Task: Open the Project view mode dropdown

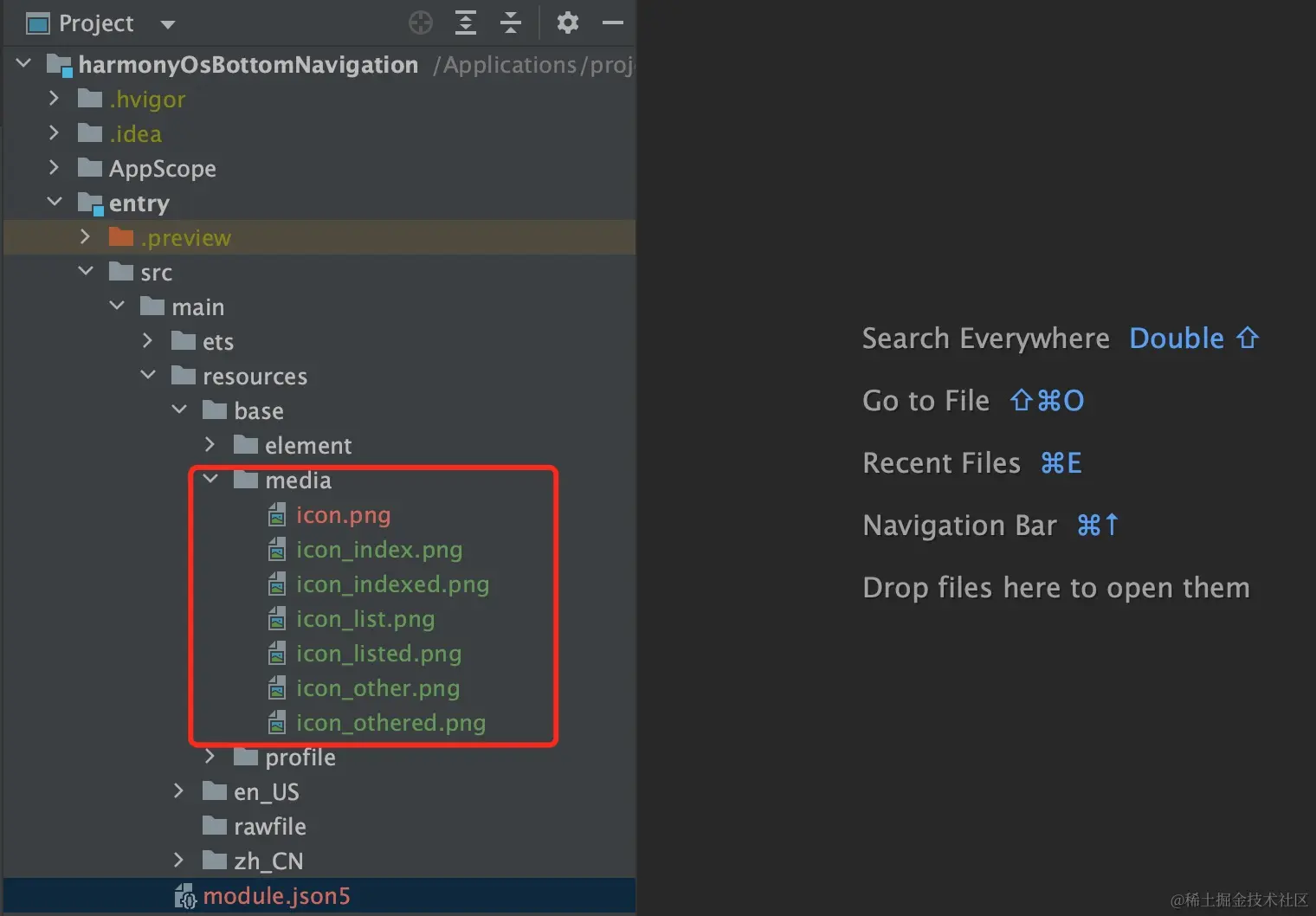Action: tap(168, 24)
